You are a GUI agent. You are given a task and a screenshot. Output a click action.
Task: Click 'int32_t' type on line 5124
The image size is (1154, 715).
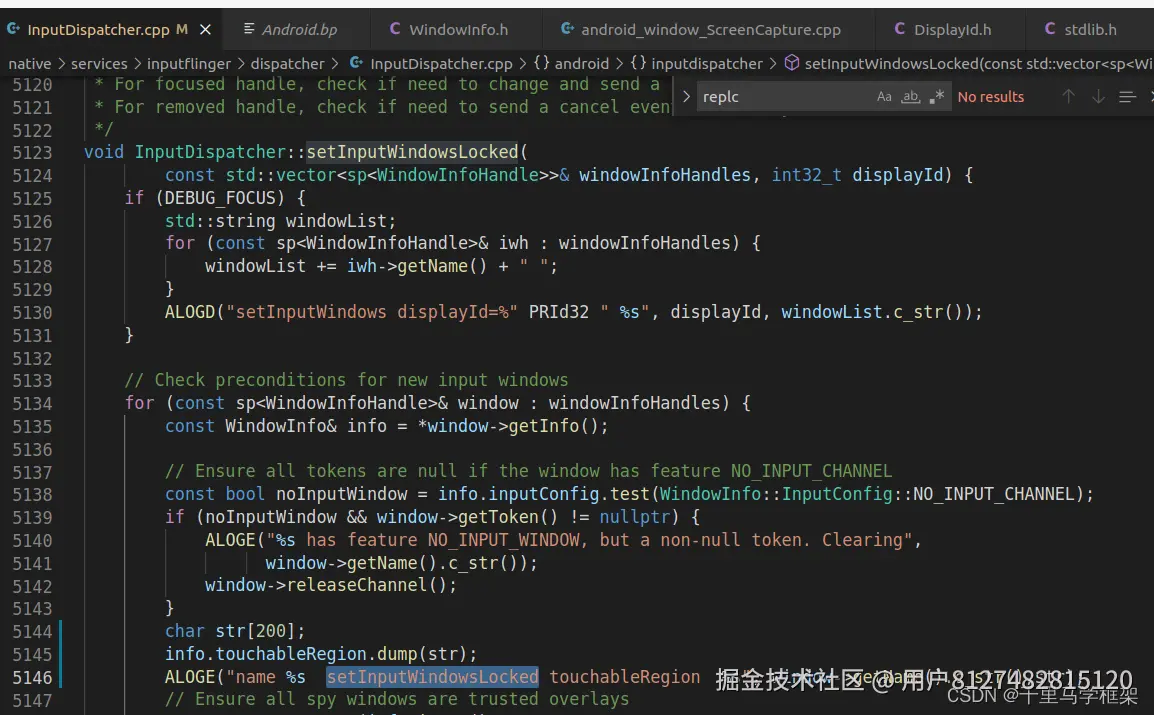(x=806, y=175)
